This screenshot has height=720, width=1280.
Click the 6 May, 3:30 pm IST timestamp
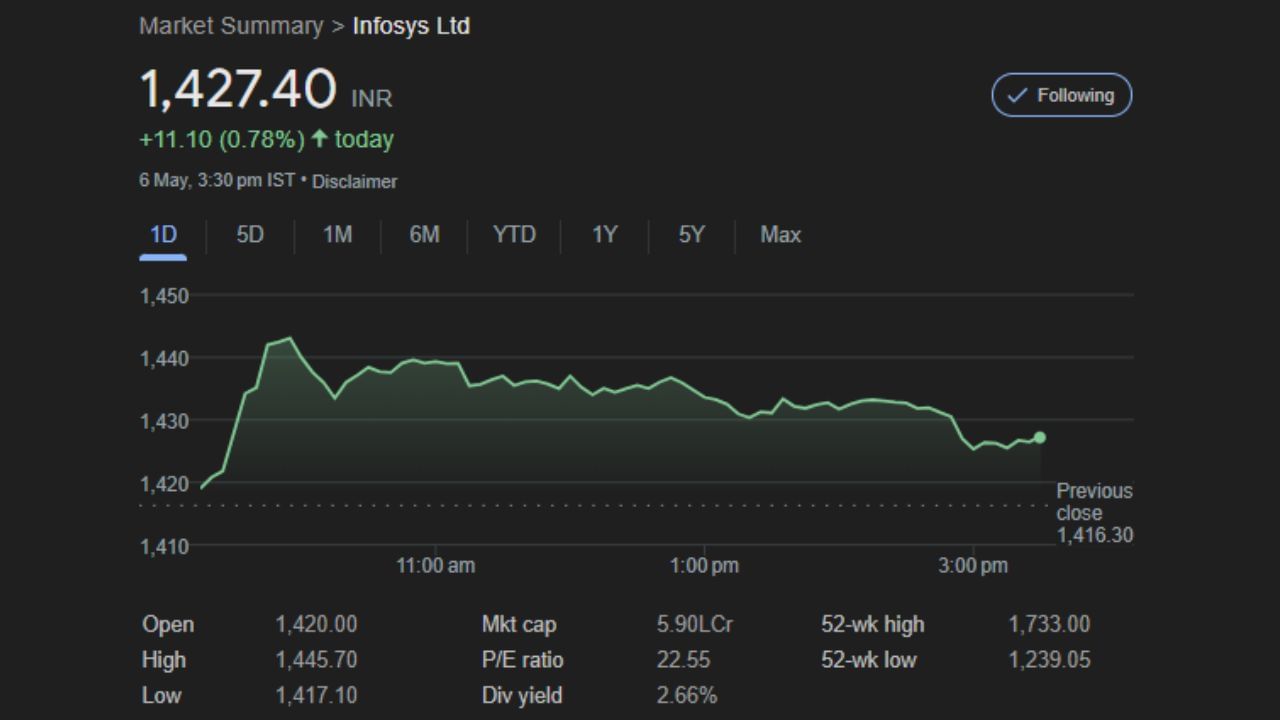(x=217, y=181)
